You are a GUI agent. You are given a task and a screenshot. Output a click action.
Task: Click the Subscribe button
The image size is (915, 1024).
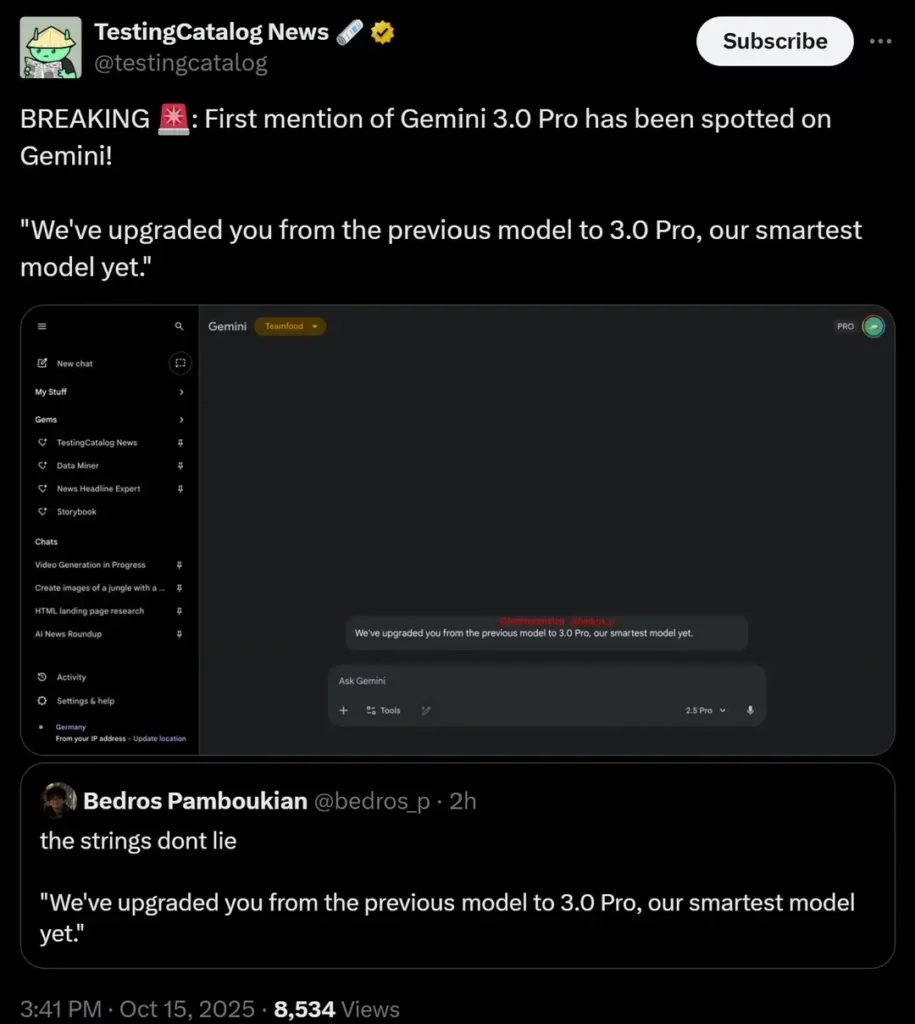(774, 41)
